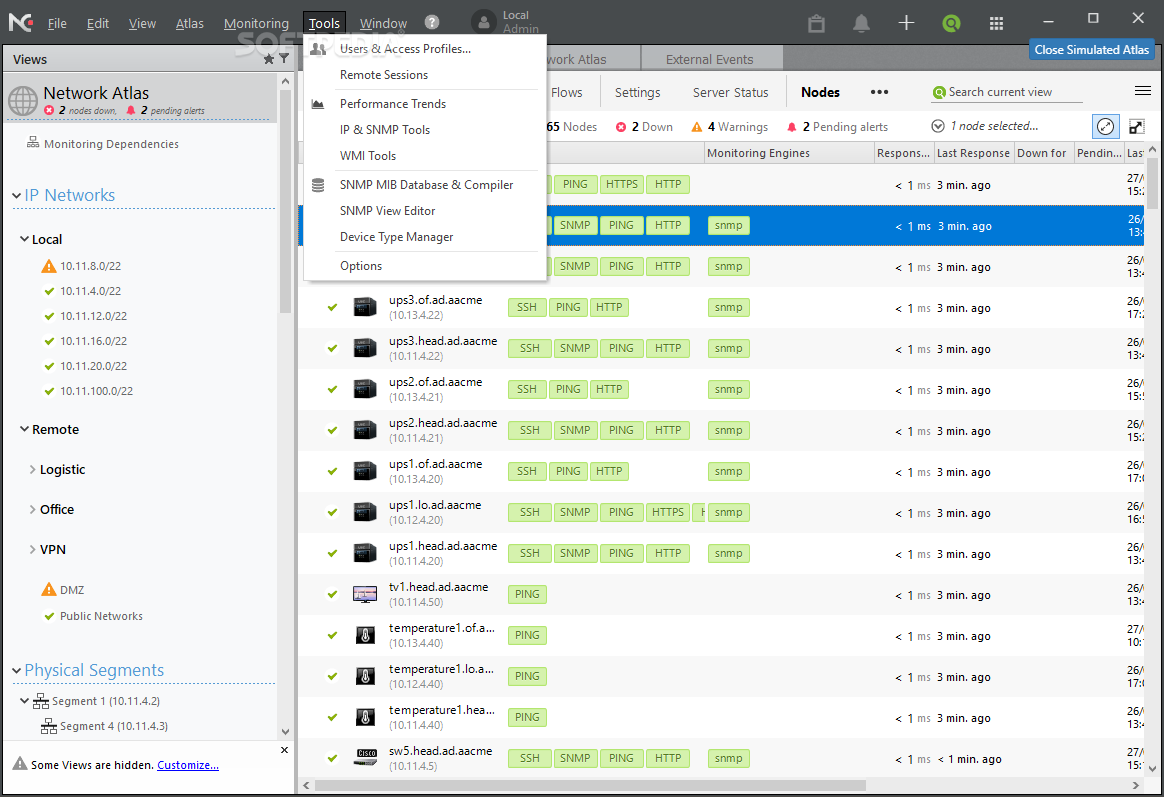This screenshot has width=1164, height=797.
Task: Click the 4 Warnings status filter
Action: point(730,127)
